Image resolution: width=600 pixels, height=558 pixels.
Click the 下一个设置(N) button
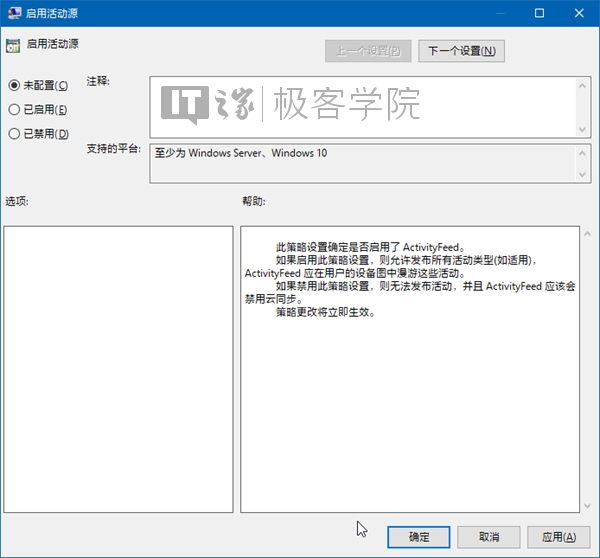pos(461,51)
